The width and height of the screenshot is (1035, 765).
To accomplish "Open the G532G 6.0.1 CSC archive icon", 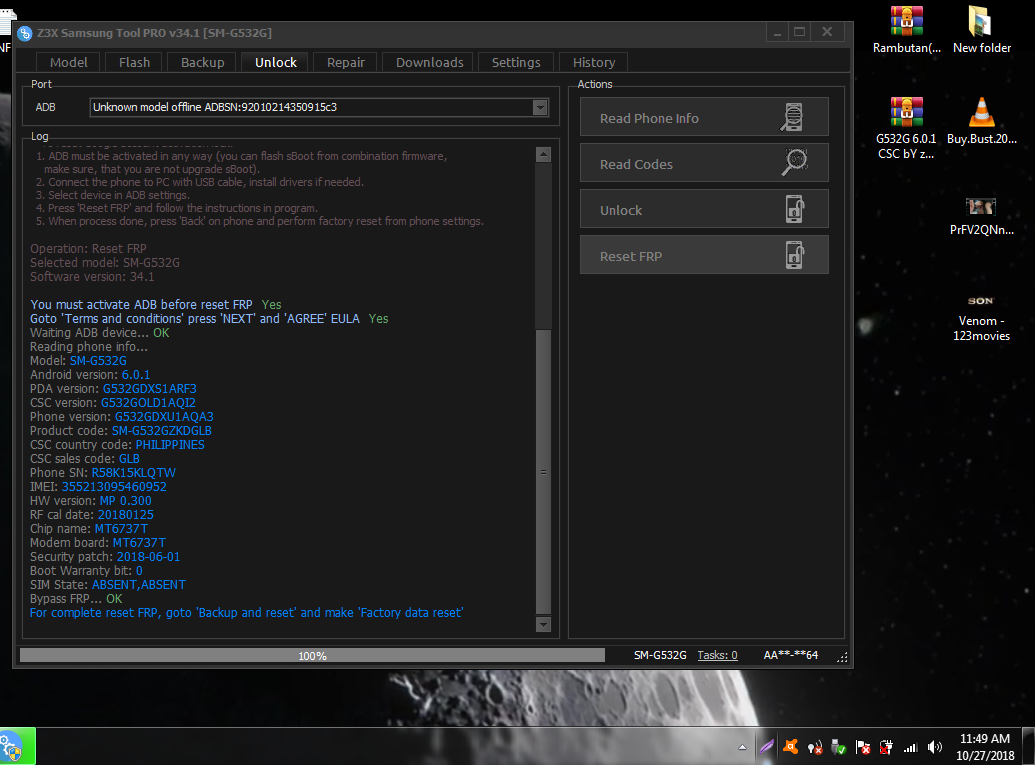I will 906,128.
